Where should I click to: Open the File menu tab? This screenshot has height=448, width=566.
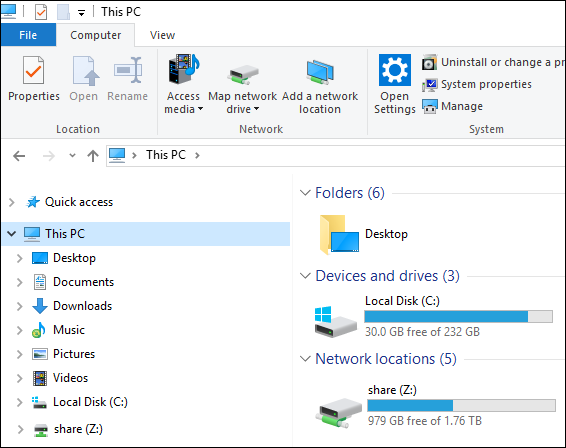(28, 35)
